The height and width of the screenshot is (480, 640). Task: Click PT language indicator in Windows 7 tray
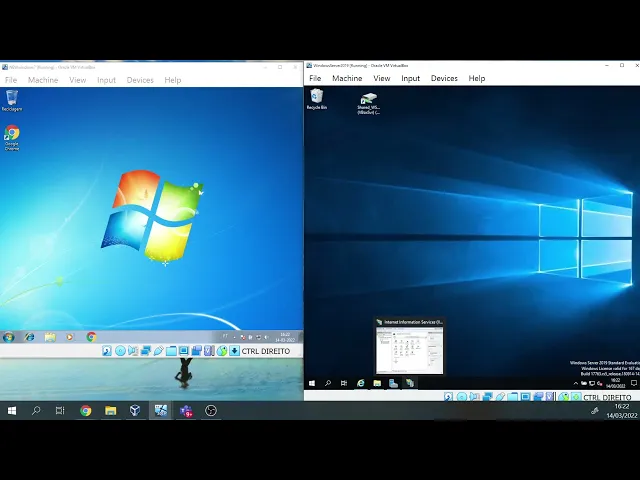[225, 337]
